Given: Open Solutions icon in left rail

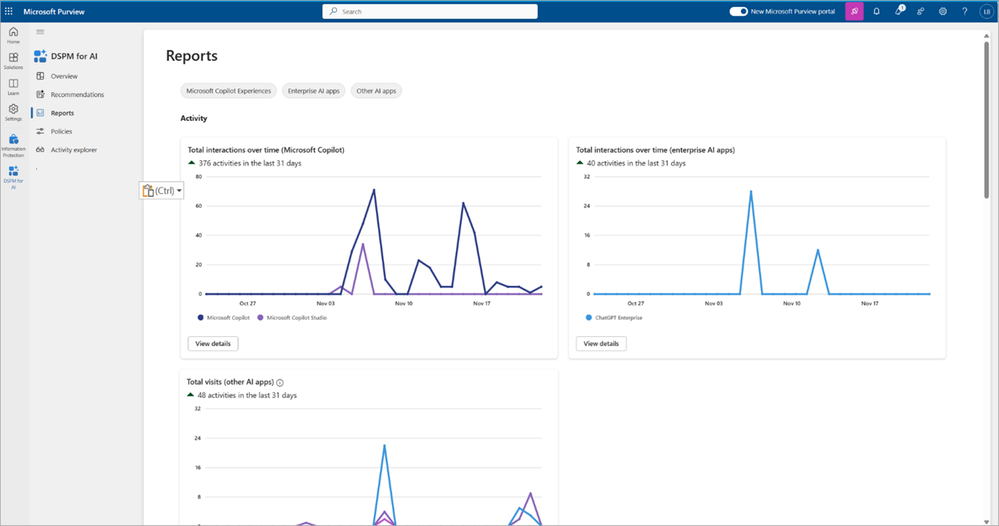Looking at the screenshot, I should pyautogui.click(x=13, y=61).
